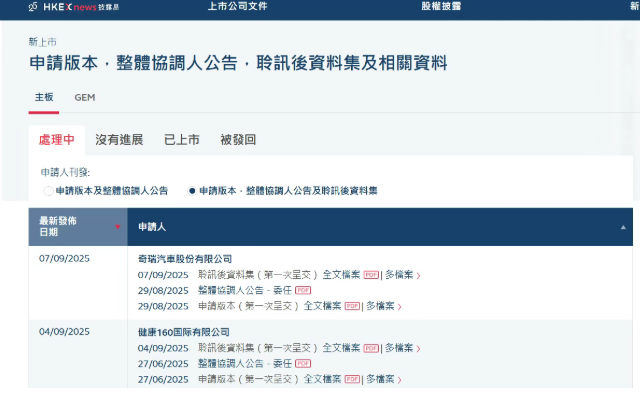Select 已上市 status tab
Viewport: 640px width, 408px height.
pyautogui.click(x=182, y=140)
